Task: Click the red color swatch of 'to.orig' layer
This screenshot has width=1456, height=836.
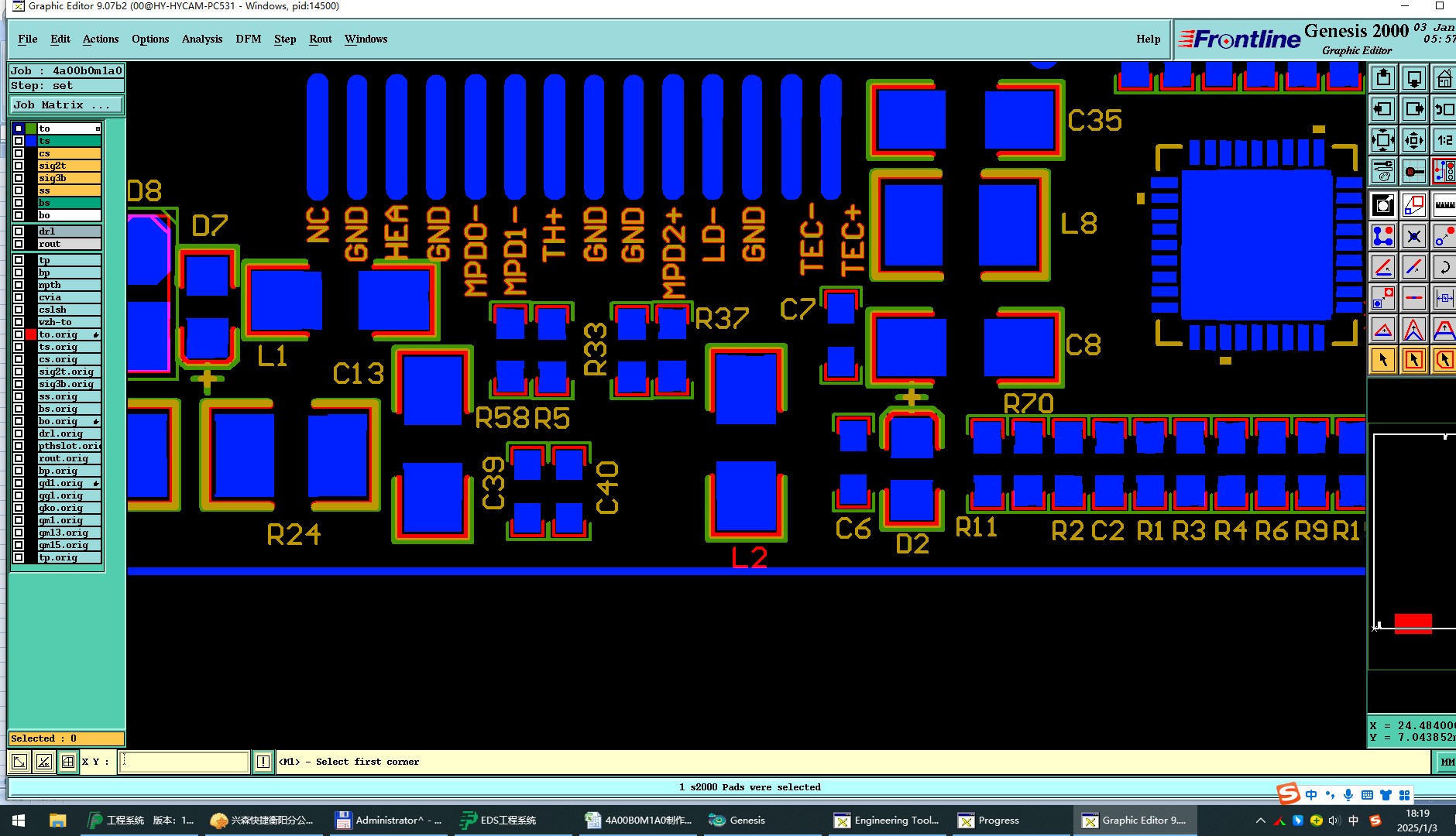Action: [x=31, y=334]
